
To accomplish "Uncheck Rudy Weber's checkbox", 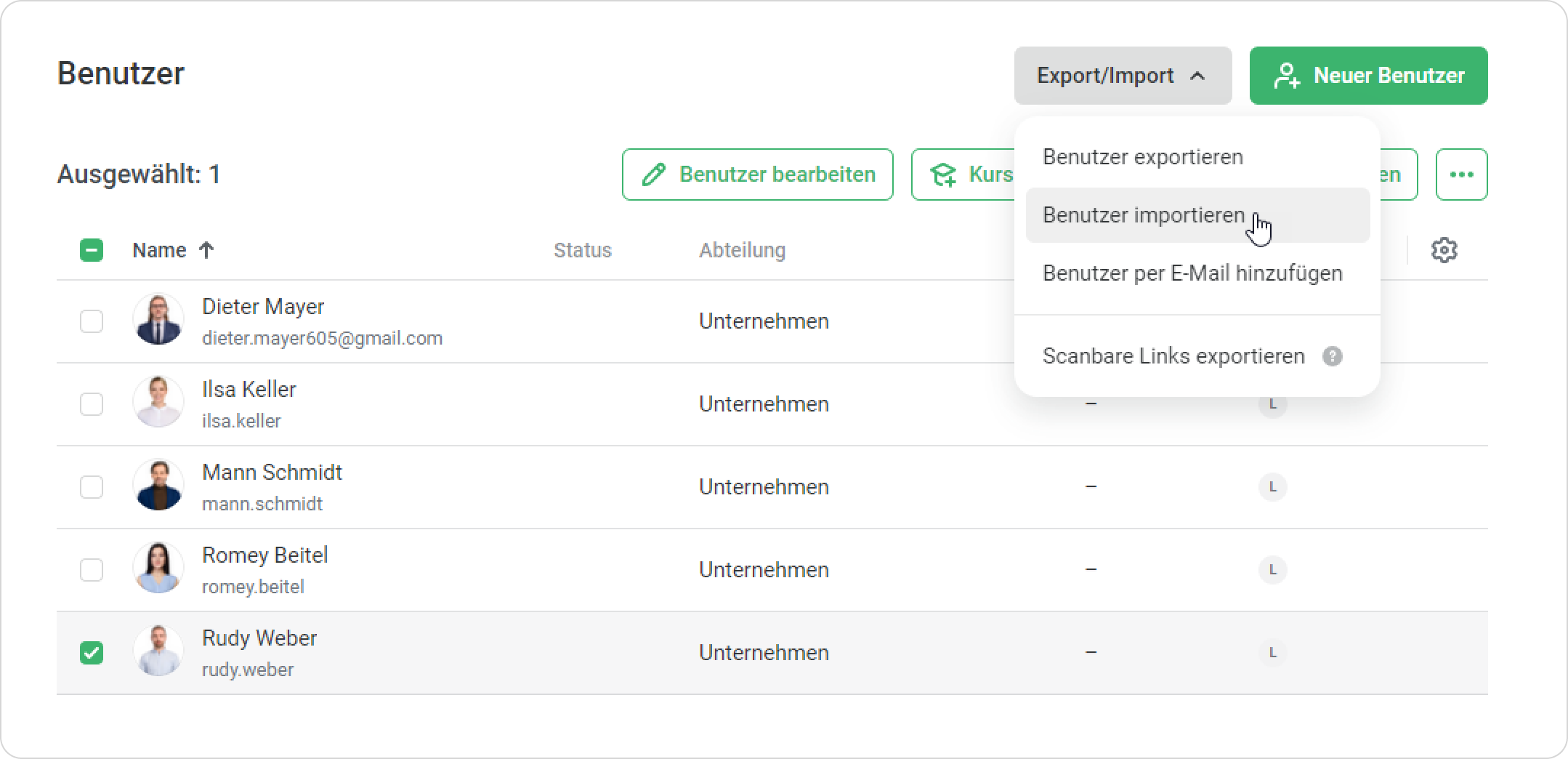I will point(92,652).
